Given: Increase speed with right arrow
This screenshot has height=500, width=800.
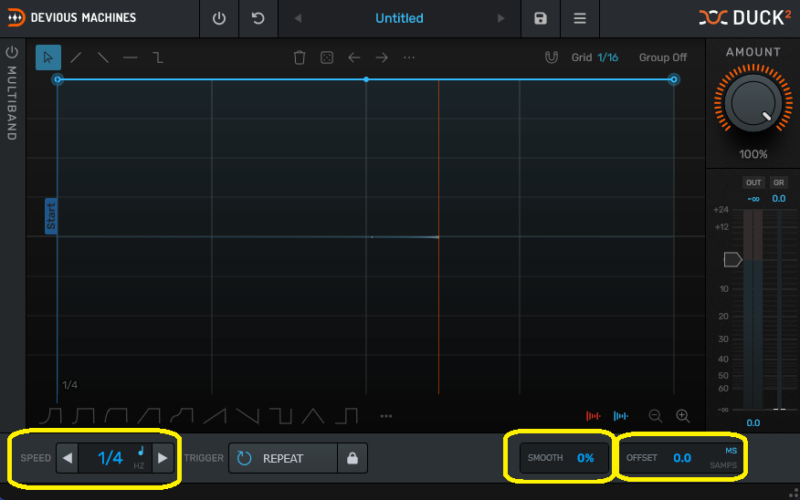Looking at the screenshot, I should click(162, 458).
